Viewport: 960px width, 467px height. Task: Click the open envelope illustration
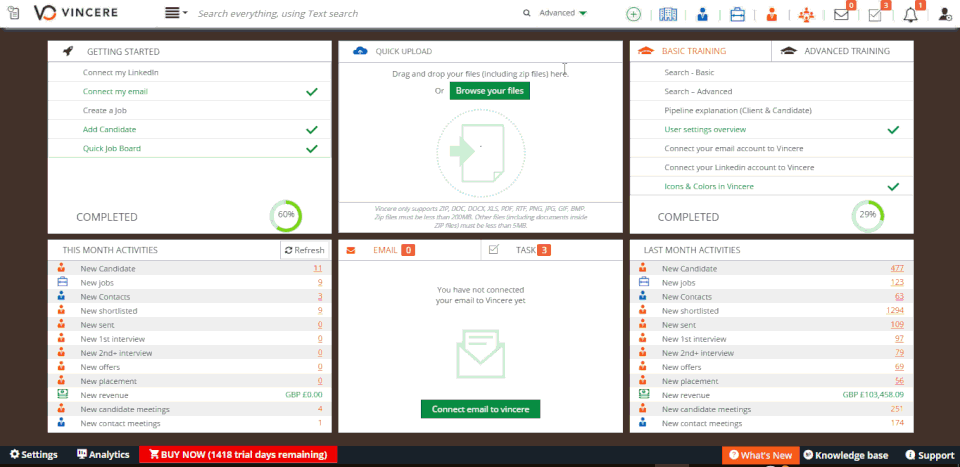[481, 353]
